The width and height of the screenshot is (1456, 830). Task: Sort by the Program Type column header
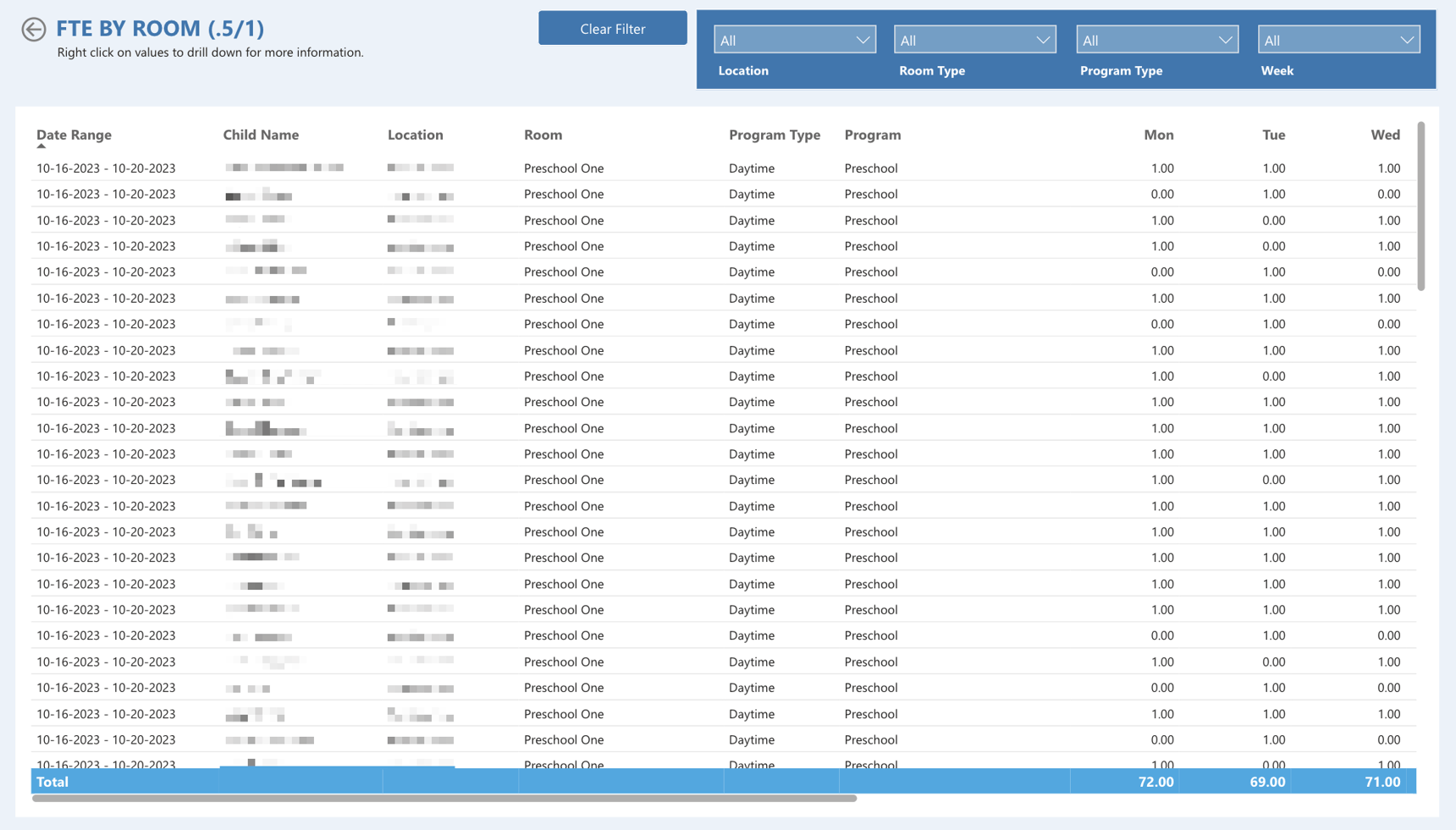[775, 135]
